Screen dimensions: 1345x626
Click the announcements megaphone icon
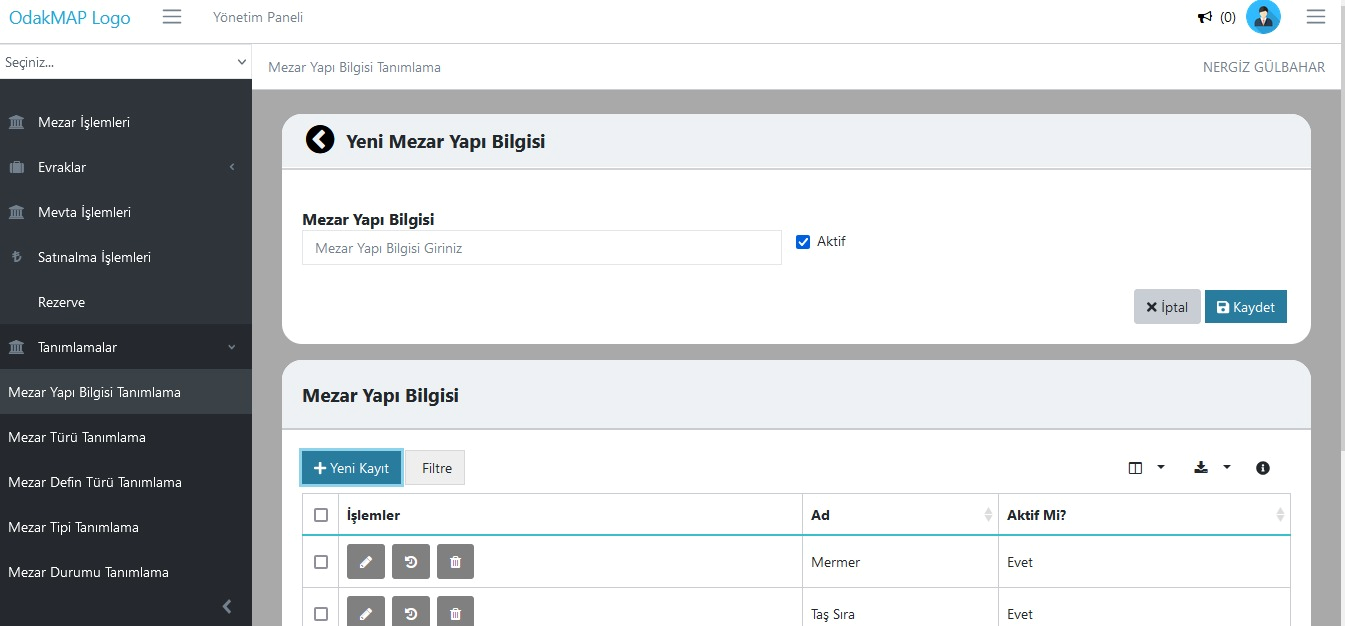click(1205, 17)
